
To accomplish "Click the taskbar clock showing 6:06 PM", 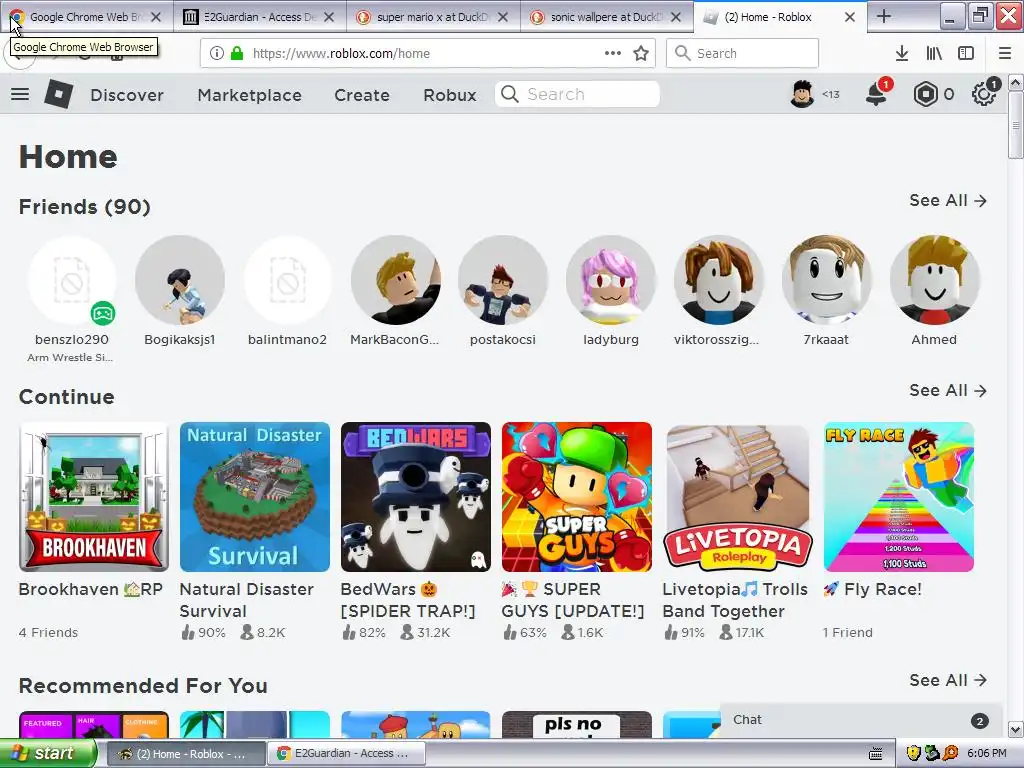I will (x=987, y=754).
